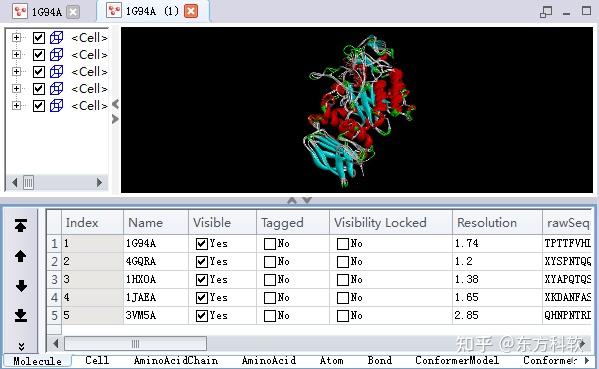Select the 4GQRA name cell

point(156,262)
